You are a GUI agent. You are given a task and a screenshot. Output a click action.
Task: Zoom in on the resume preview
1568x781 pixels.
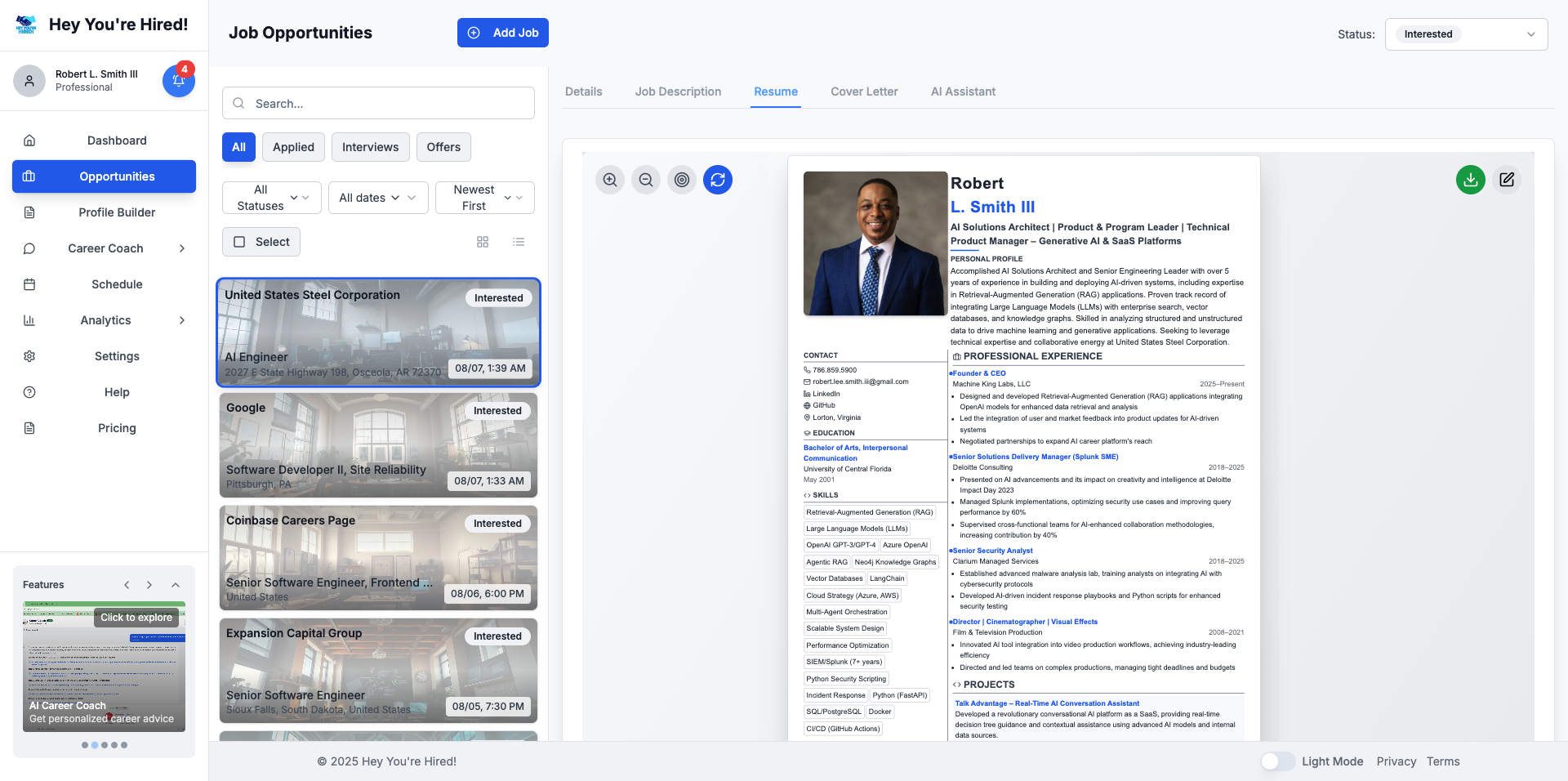[x=610, y=180]
